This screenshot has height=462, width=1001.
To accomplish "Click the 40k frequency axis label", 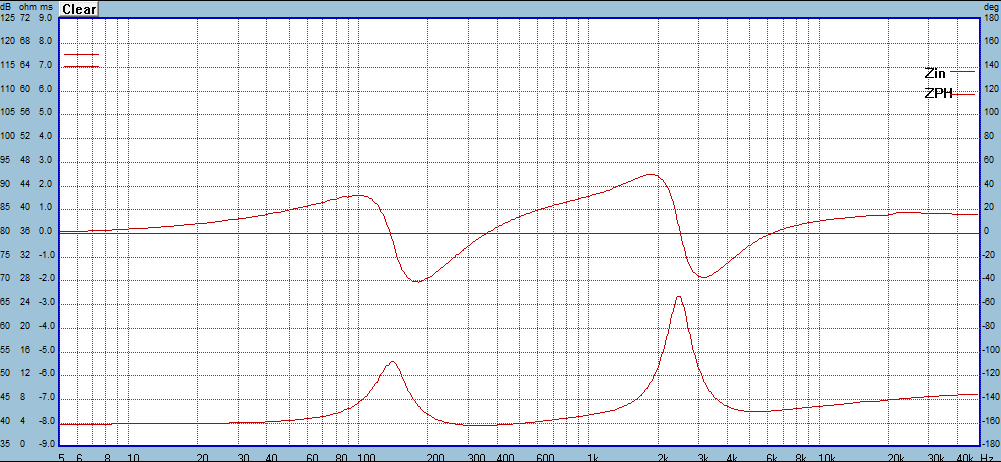I will [965, 457].
